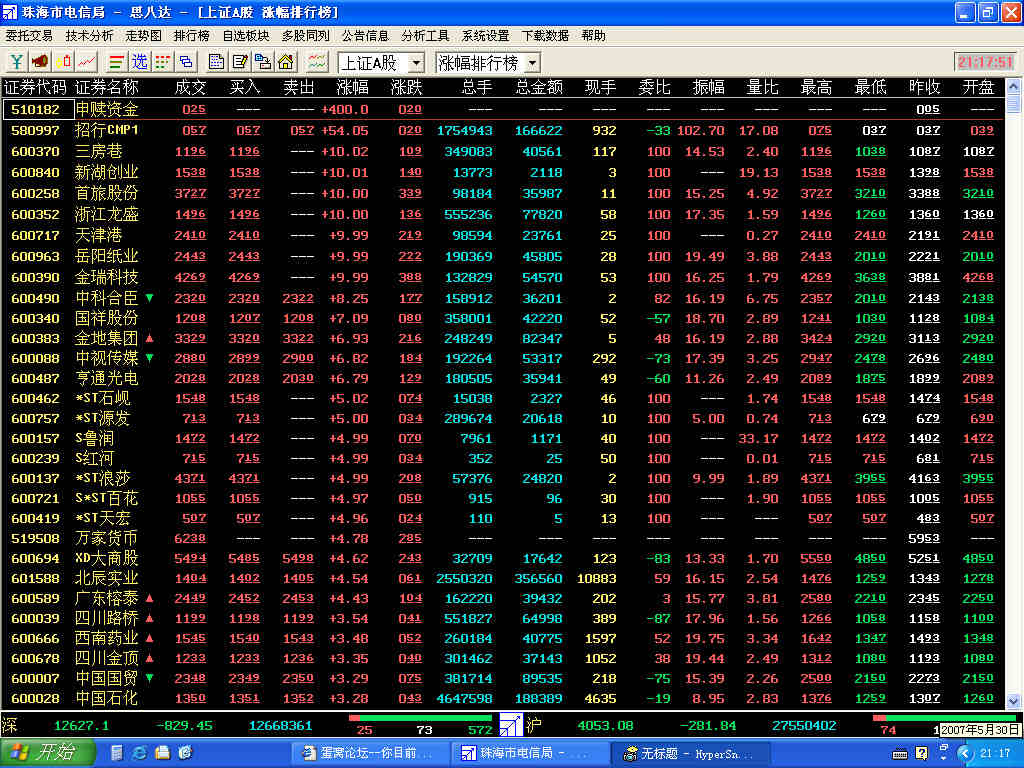This screenshot has width=1024, height=768.
Task: Open the candlestick K-line chart icon
Action: point(63,62)
